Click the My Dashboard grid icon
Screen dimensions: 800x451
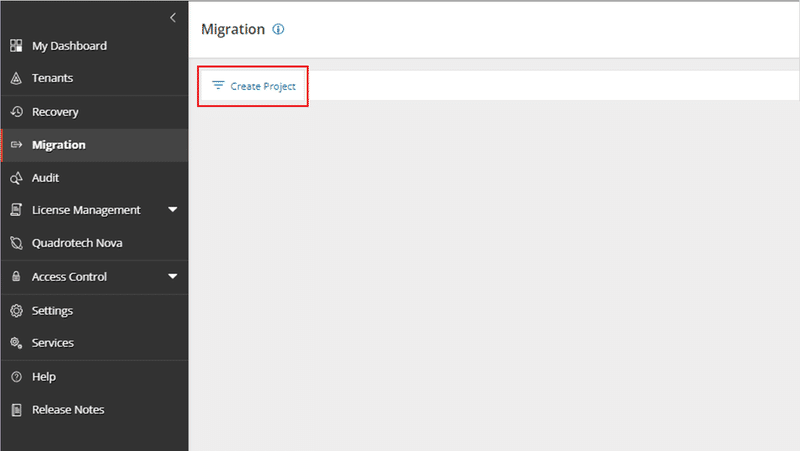(x=16, y=46)
